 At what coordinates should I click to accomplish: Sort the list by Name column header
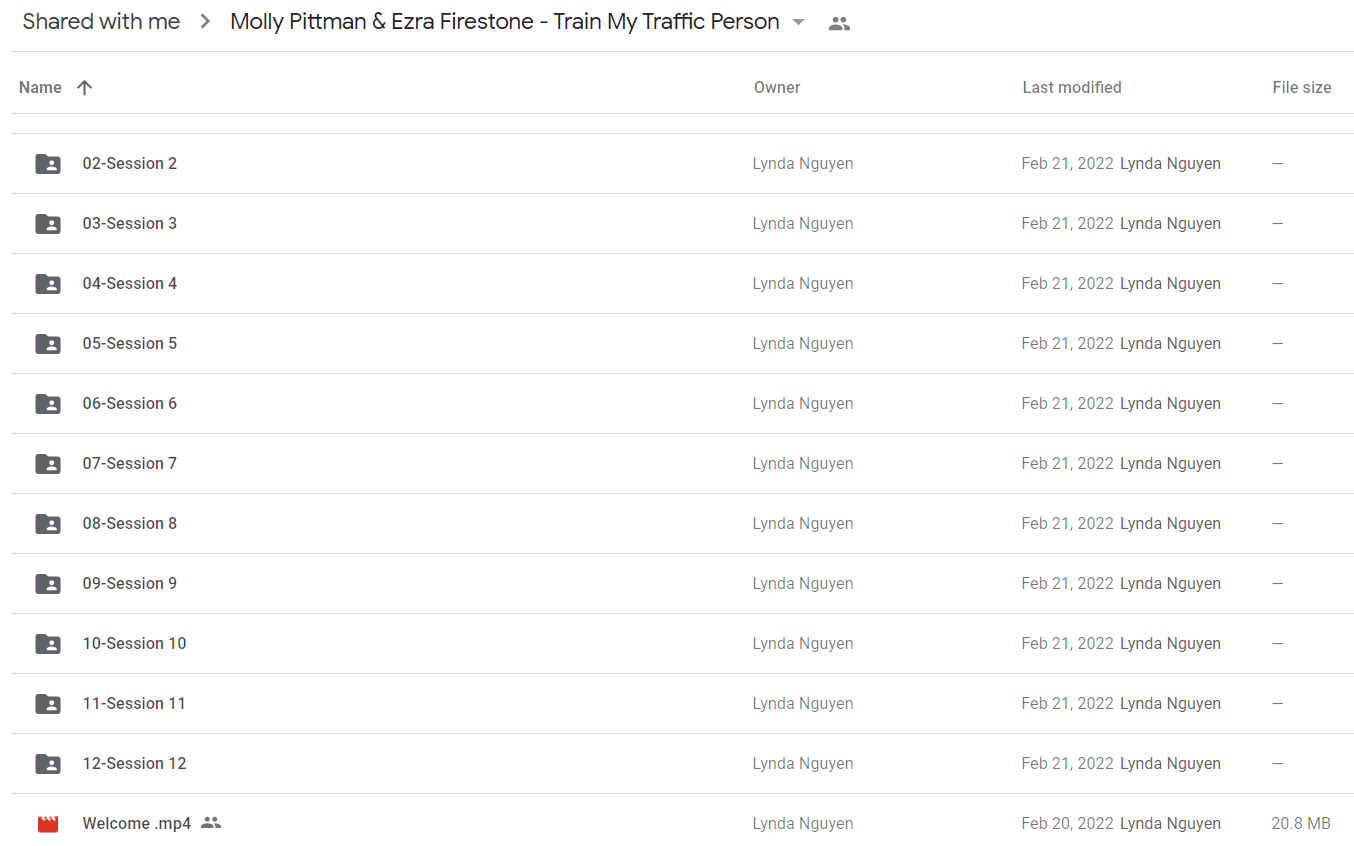pyautogui.click(x=40, y=87)
